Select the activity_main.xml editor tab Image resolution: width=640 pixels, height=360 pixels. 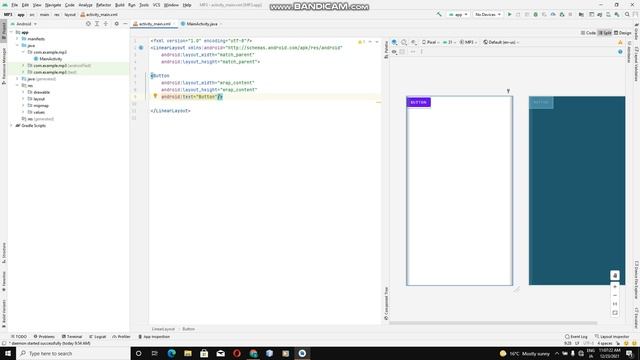click(x=154, y=24)
